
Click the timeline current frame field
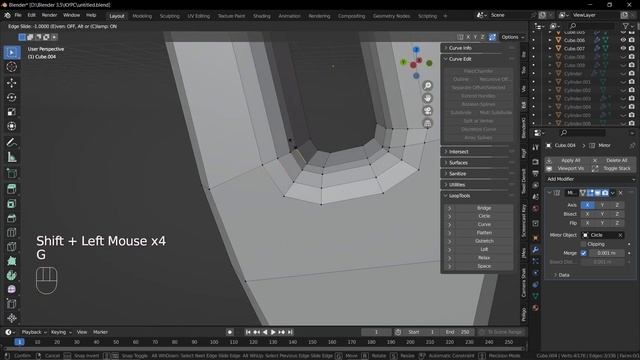(x=376, y=332)
